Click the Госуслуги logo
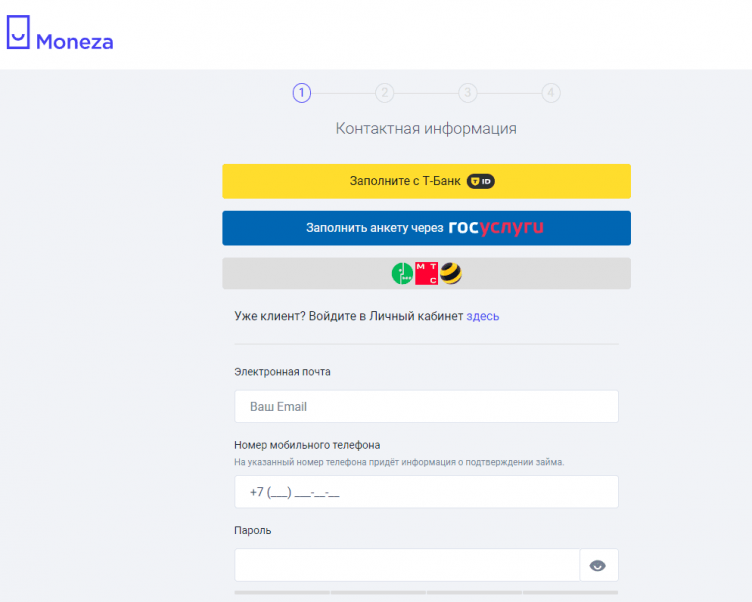Image resolution: width=752 pixels, height=602 pixels. (x=496, y=228)
